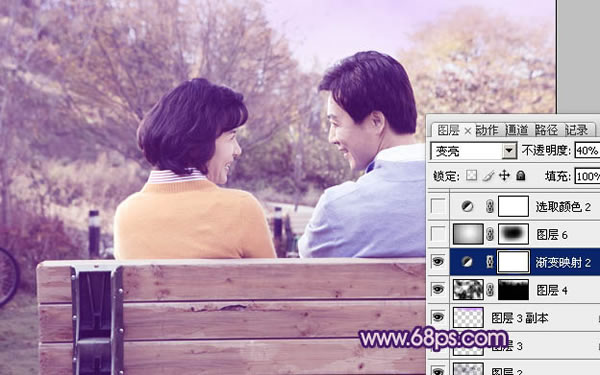Switch to the 通道 tab
600x375 pixels.
tap(516, 130)
